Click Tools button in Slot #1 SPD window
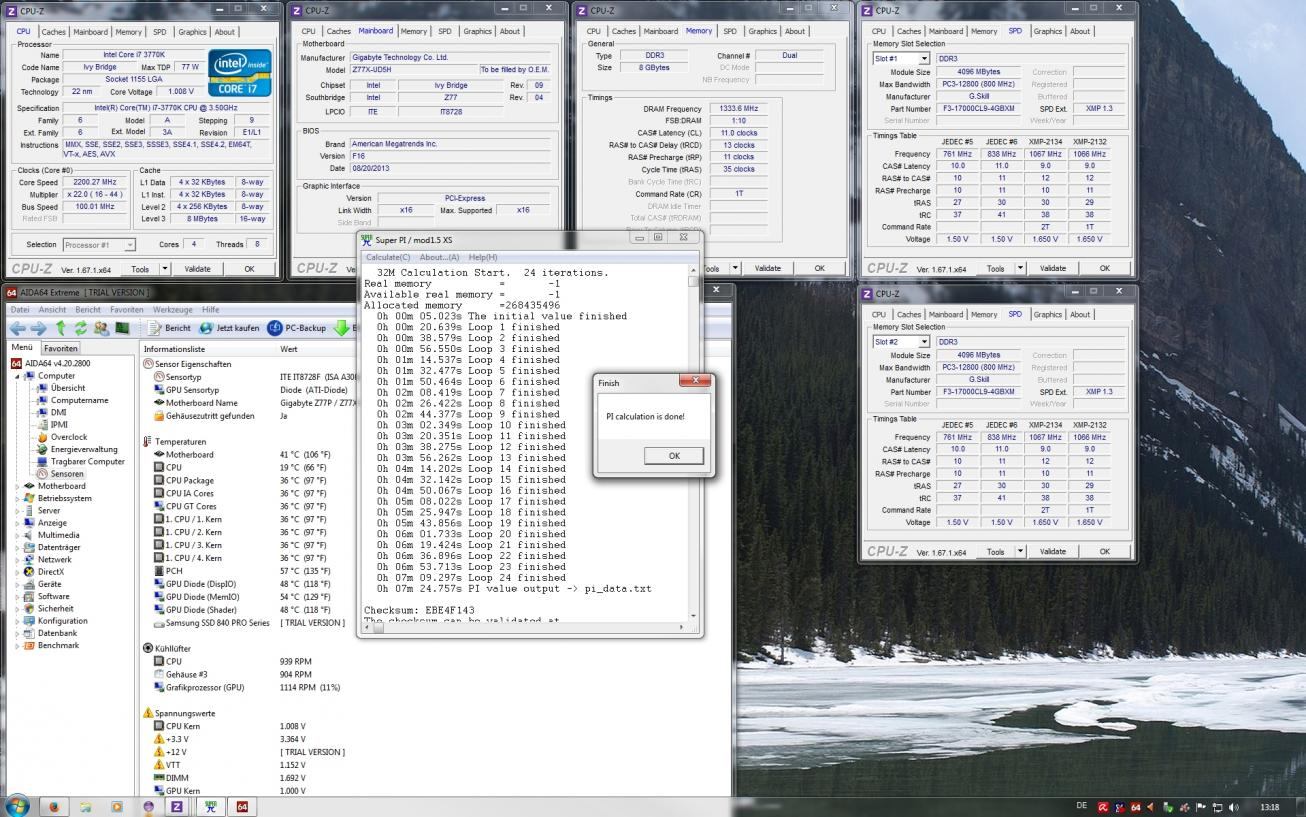This screenshot has height=817, width=1306. click(995, 268)
